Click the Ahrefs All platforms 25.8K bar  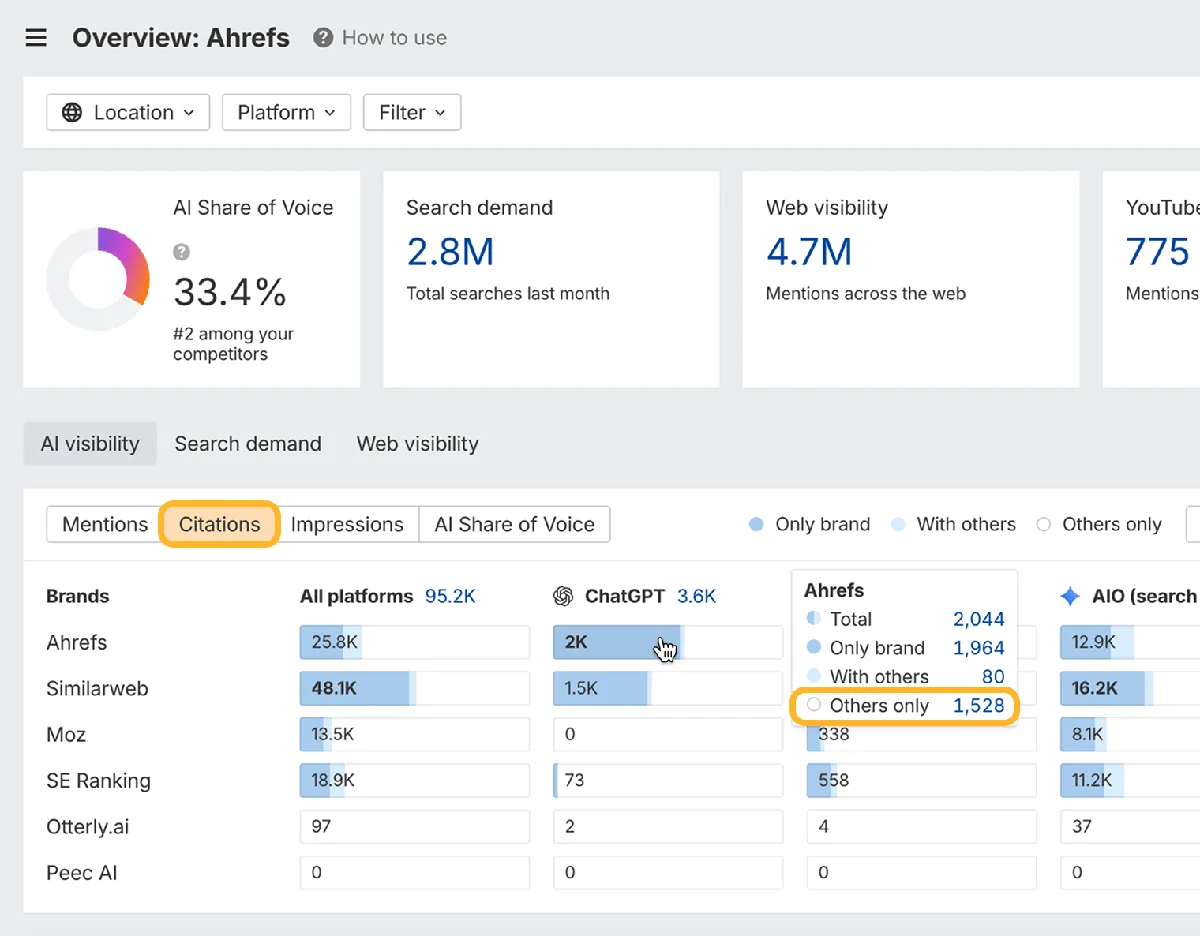[415, 642]
